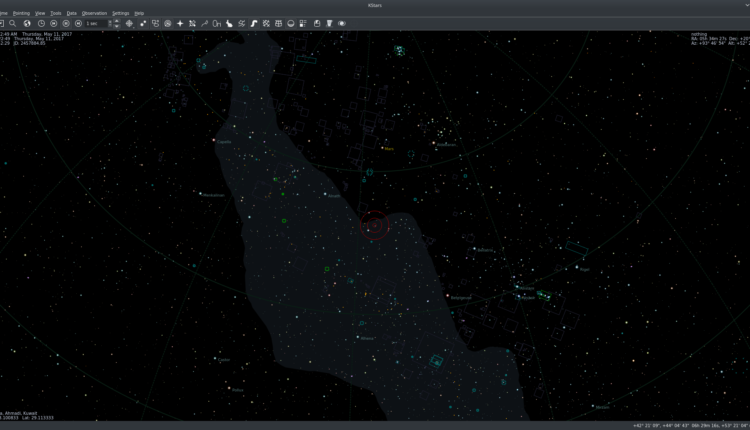Toggle the OH constellation names icon

coord(216,22)
